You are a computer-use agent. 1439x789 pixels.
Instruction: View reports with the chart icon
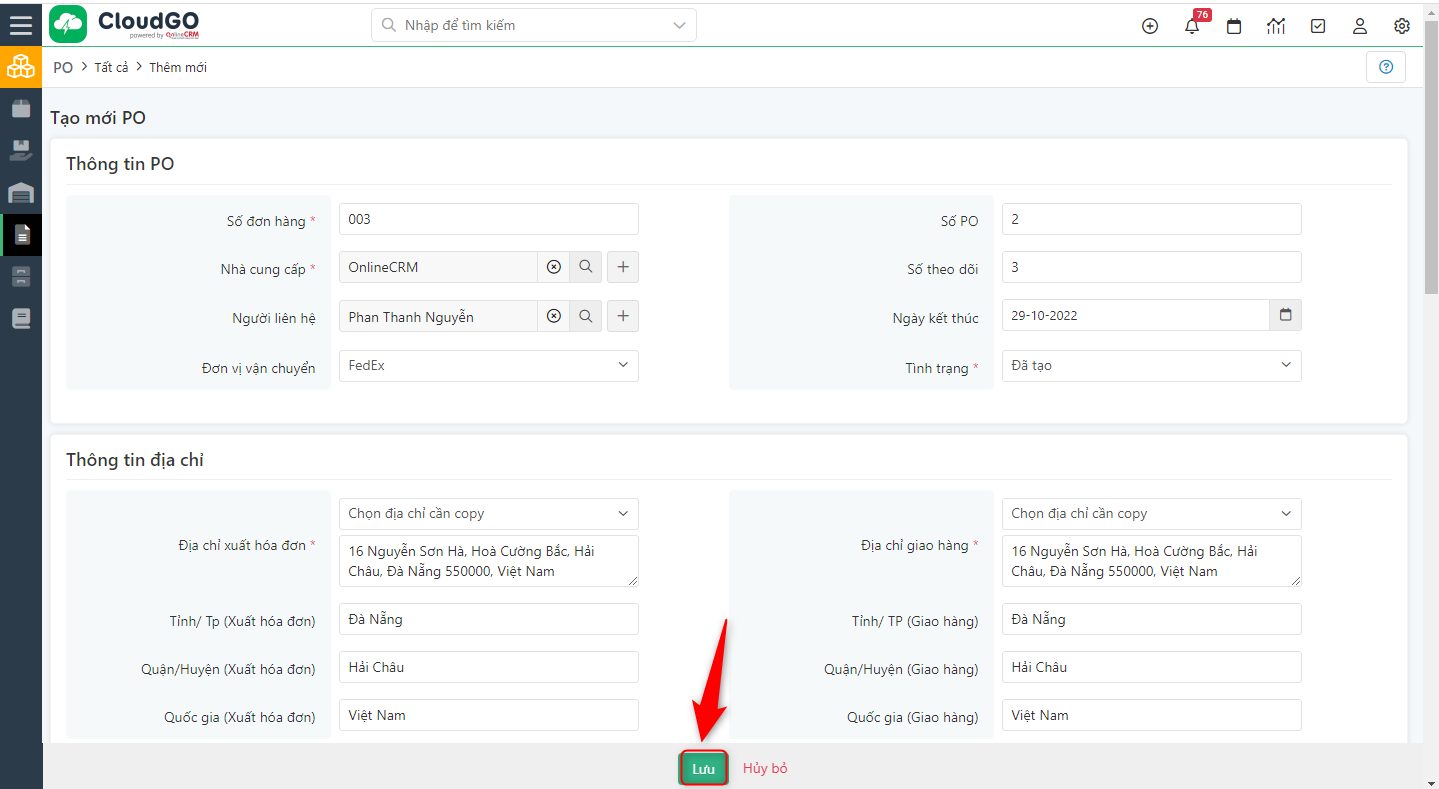point(1275,26)
